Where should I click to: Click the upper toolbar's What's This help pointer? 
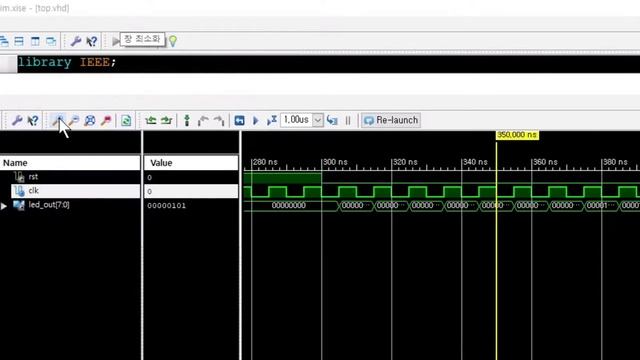[x=92, y=41]
